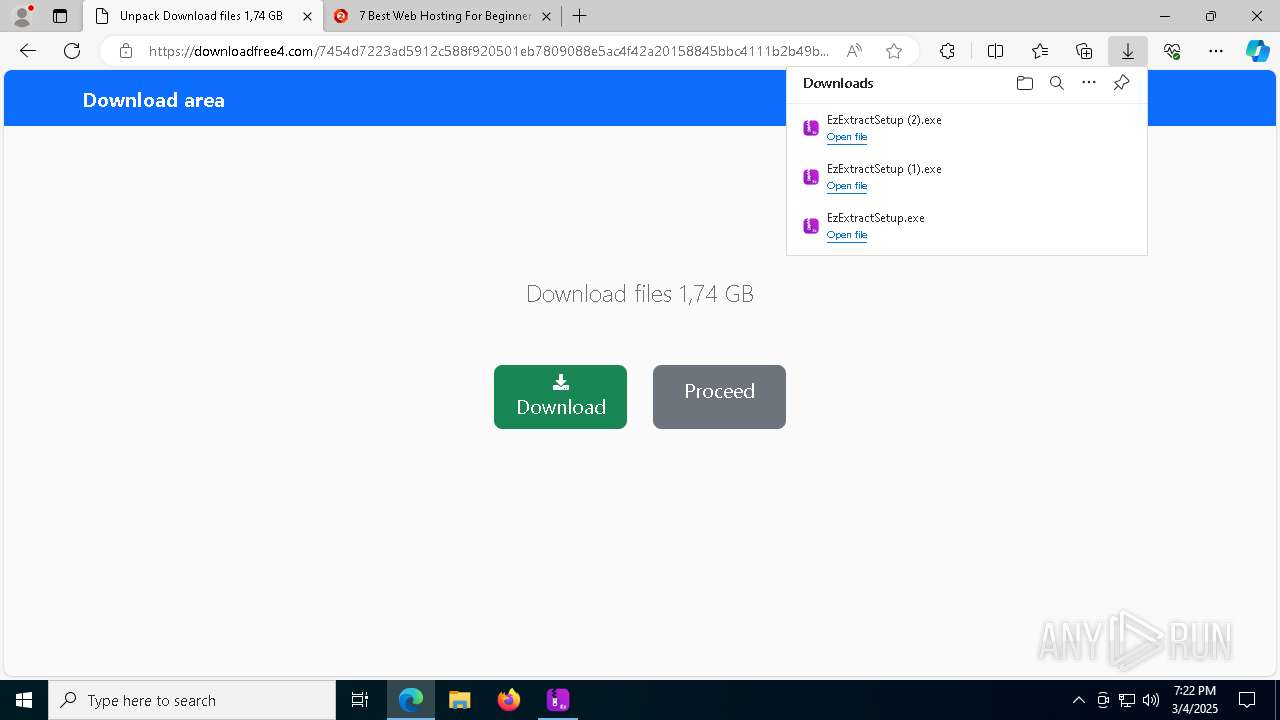Click EzExtractSetup.exe file name
The image size is (1280, 720).
(875, 218)
